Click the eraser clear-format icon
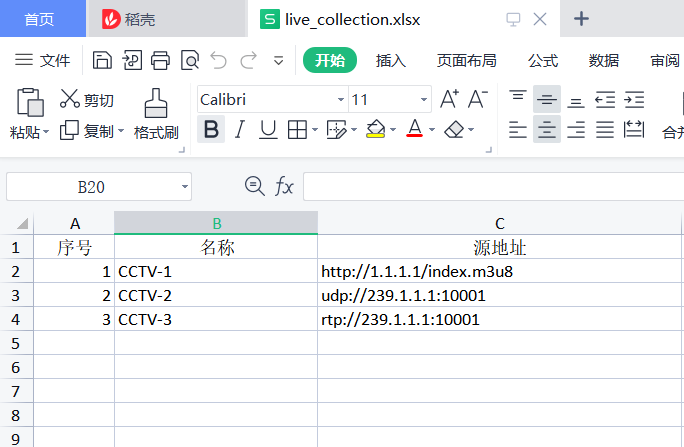Screen dimensions: 684x447 tap(454, 129)
